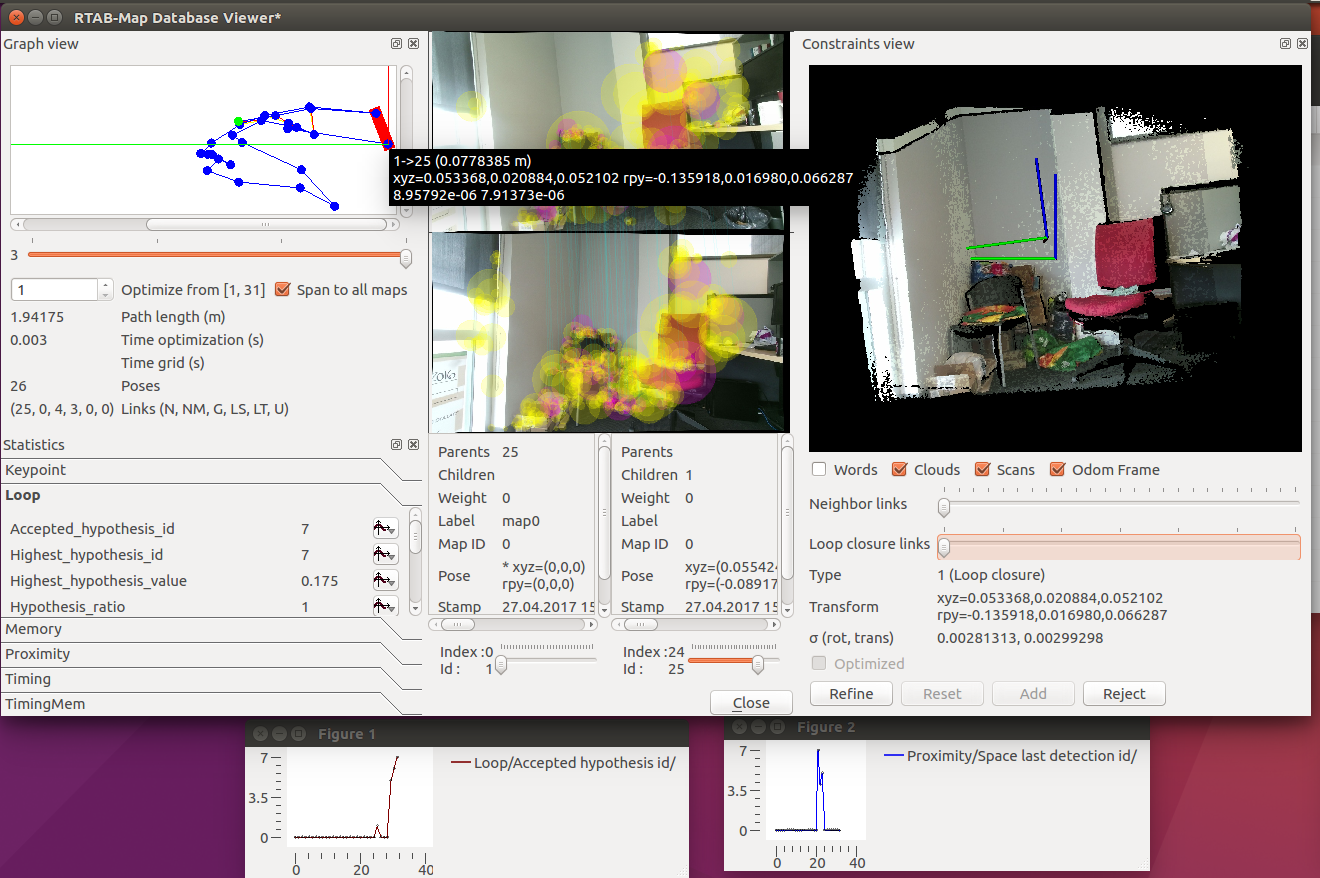The height and width of the screenshot is (878, 1320).
Task: Expand the Timing statistics section
Action: [x=28, y=679]
